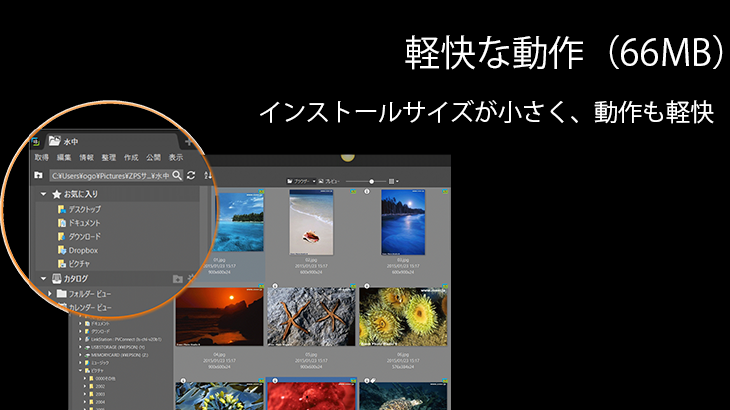This screenshot has width=730, height=410.
Task: Select thumbnail 02.jpg seashell on beach
Action: [311, 222]
